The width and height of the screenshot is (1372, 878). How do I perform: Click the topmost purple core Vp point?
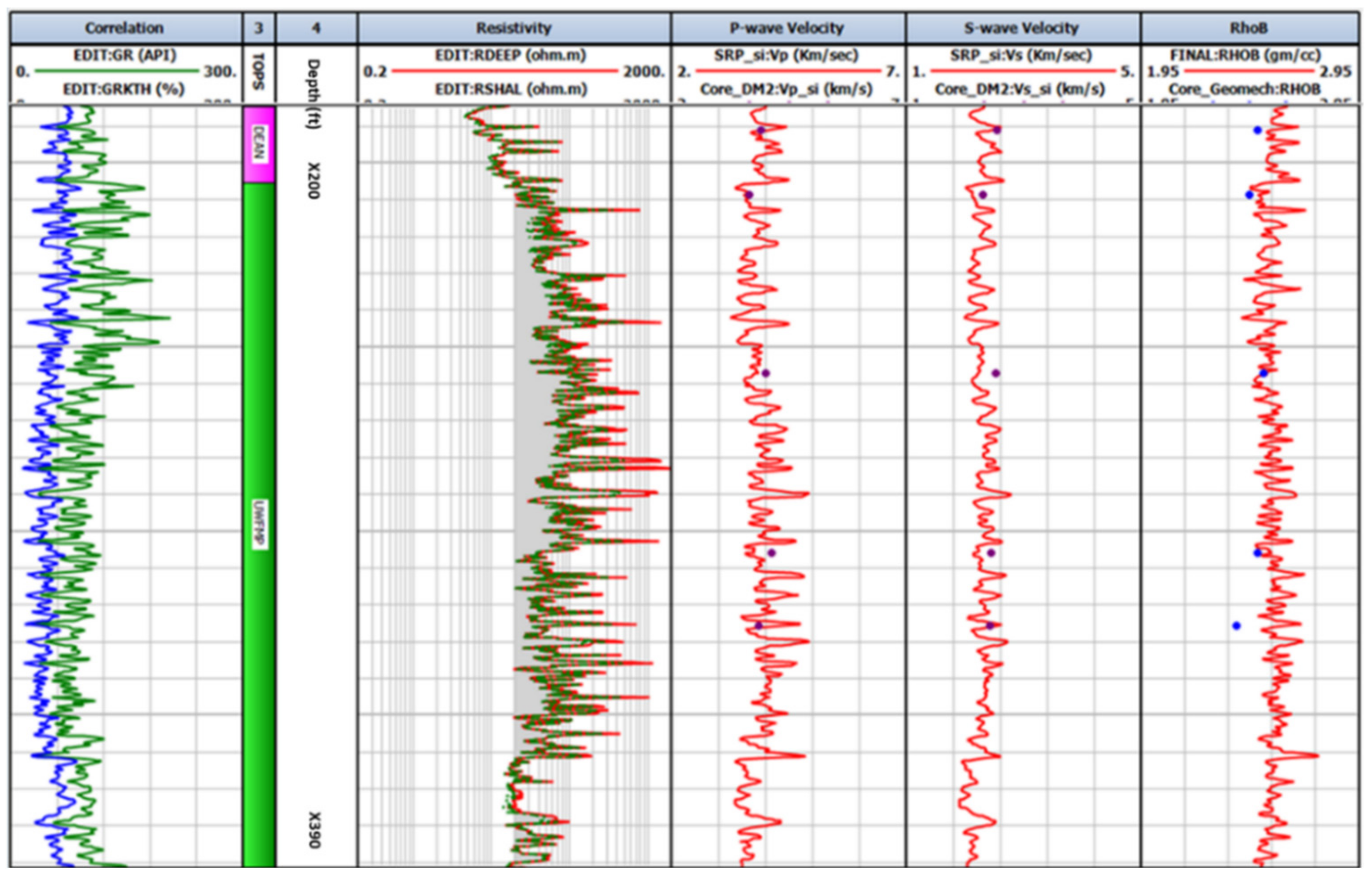(x=761, y=130)
